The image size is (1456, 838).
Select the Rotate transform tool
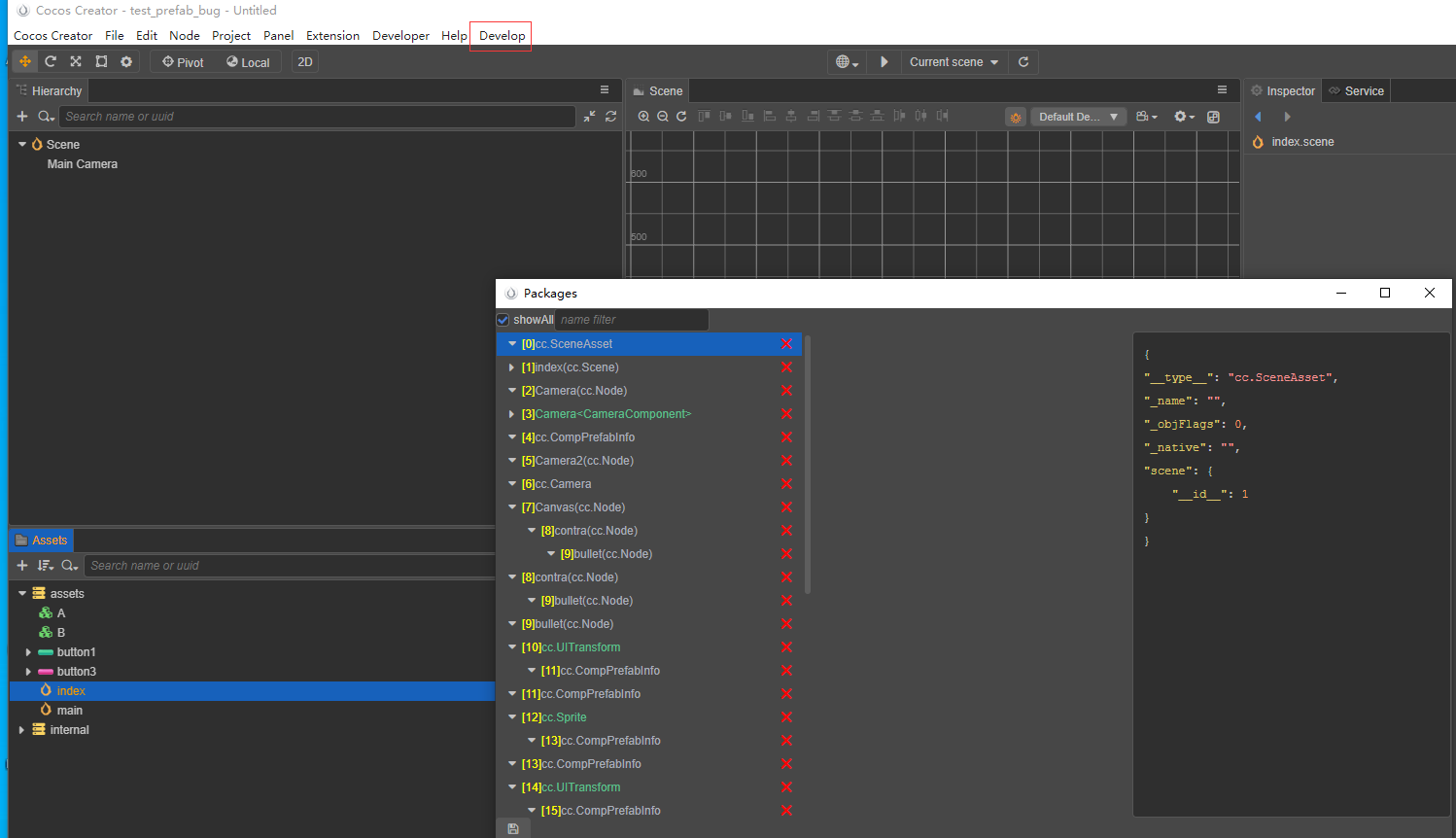[x=51, y=61]
